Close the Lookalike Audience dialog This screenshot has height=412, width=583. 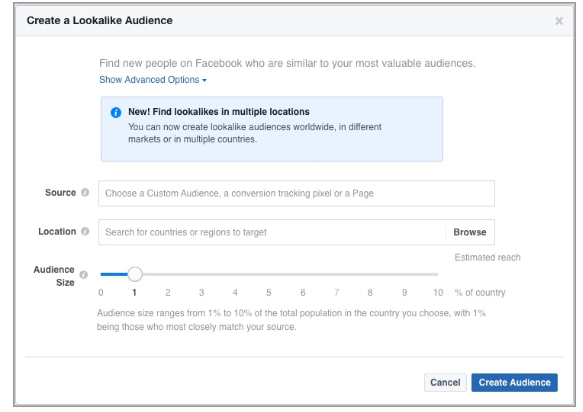click(x=559, y=21)
